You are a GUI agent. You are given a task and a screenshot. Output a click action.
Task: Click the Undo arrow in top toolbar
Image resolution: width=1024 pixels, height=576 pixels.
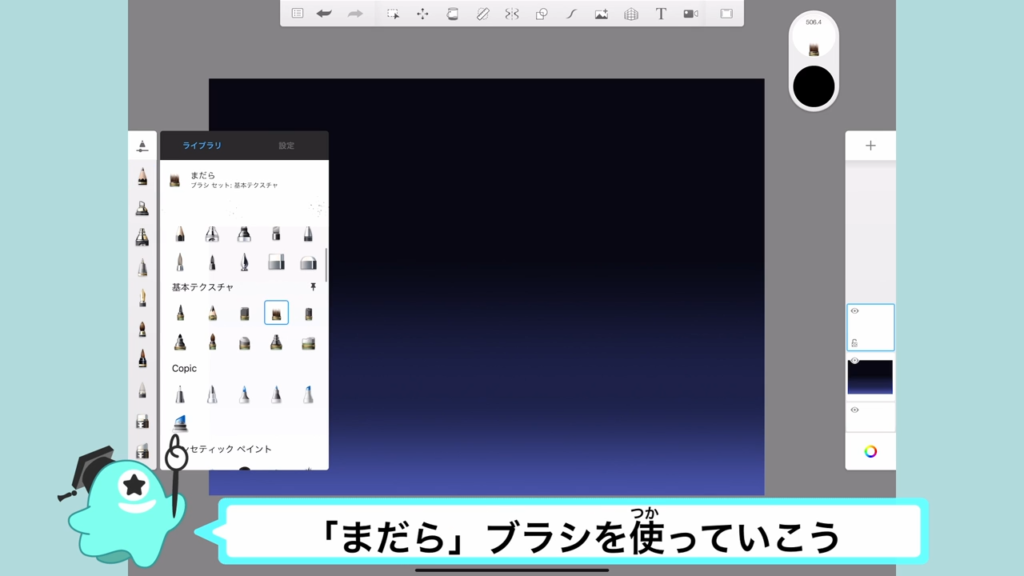(324, 14)
